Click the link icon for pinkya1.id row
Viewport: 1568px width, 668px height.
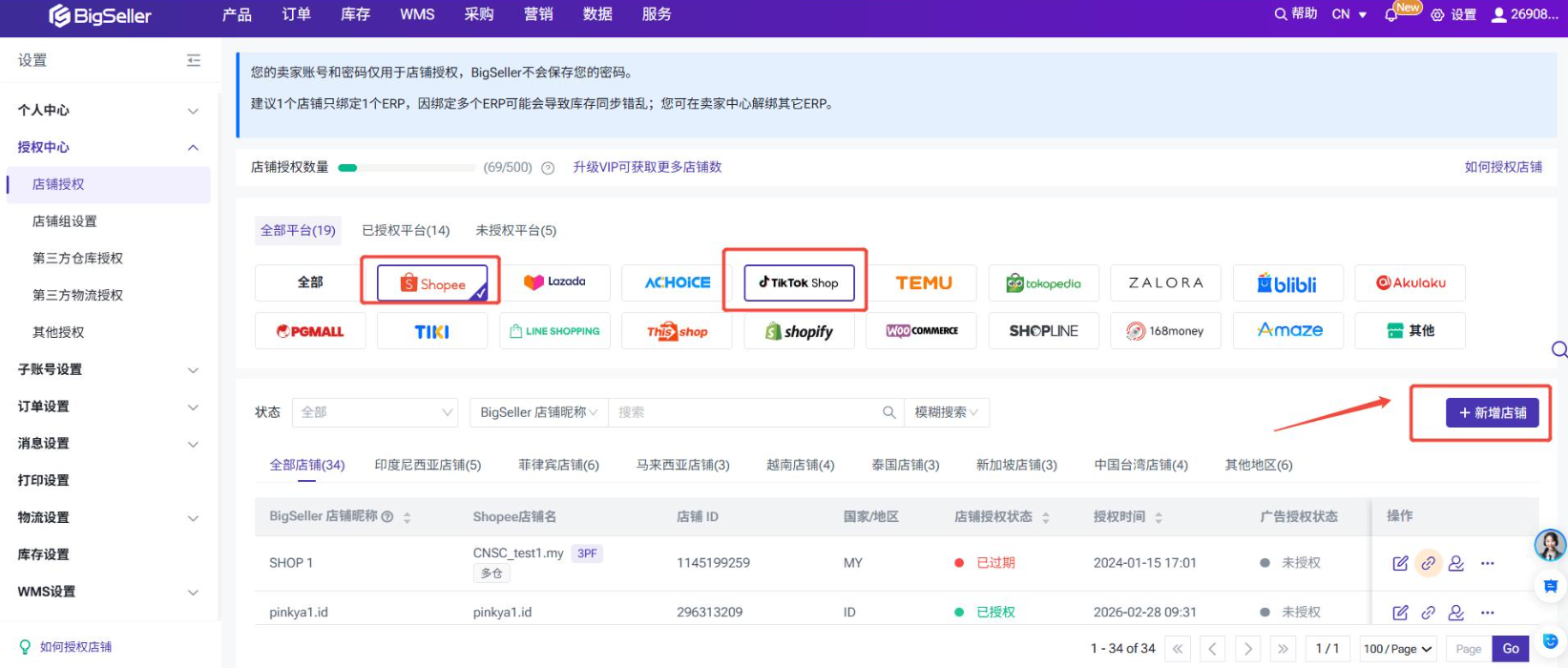tap(1428, 613)
